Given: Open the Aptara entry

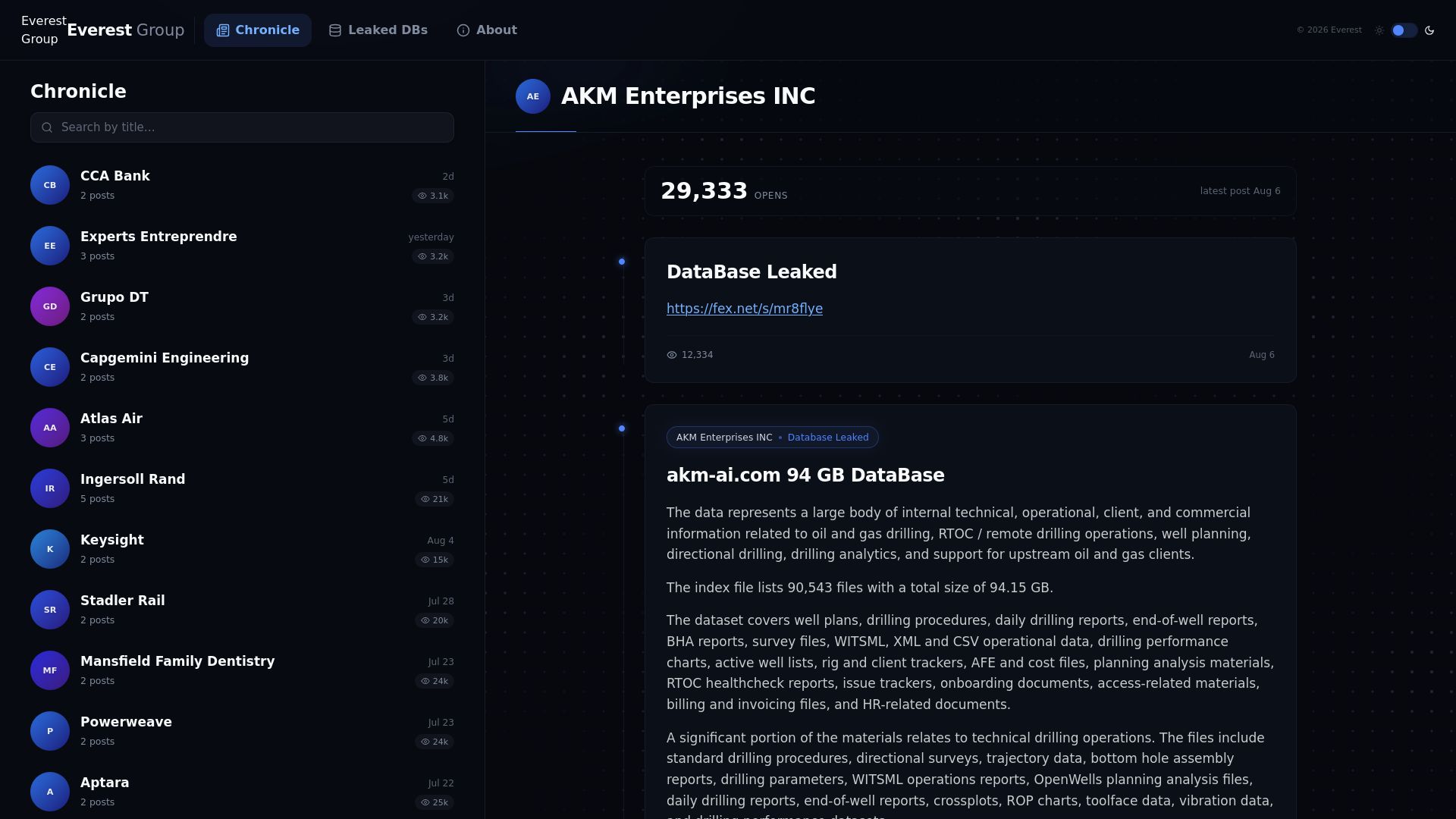Looking at the screenshot, I should [x=242, y=792].
